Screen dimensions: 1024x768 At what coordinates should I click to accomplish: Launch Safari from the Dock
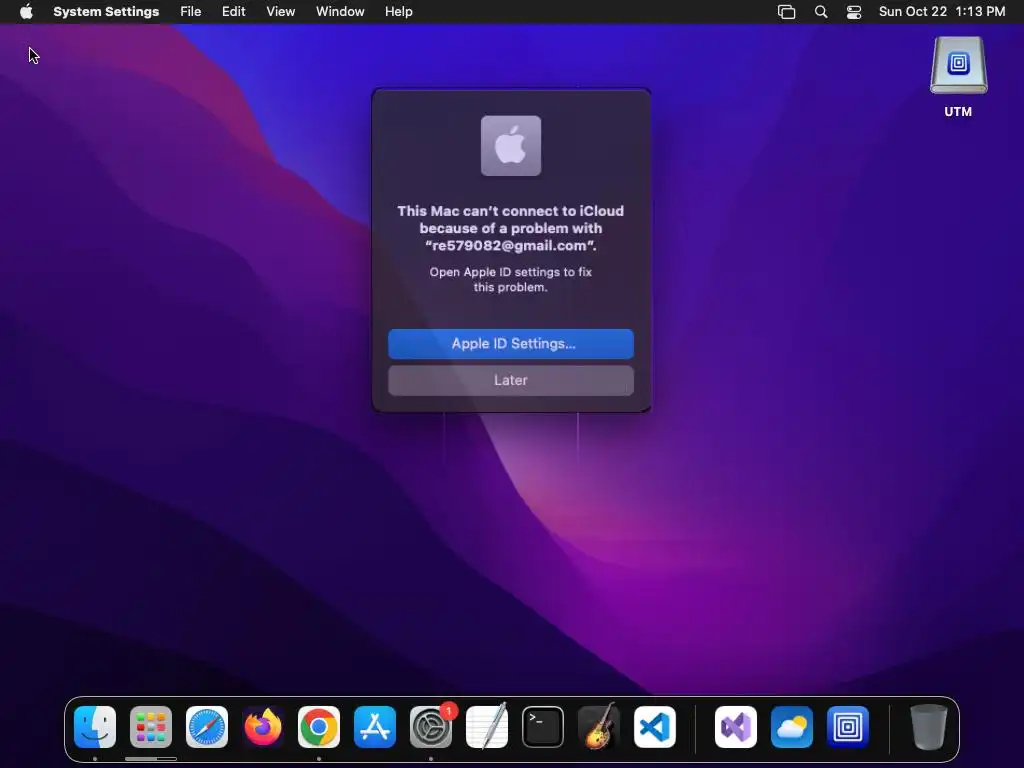pyautogui.click(x=207, y=727)
